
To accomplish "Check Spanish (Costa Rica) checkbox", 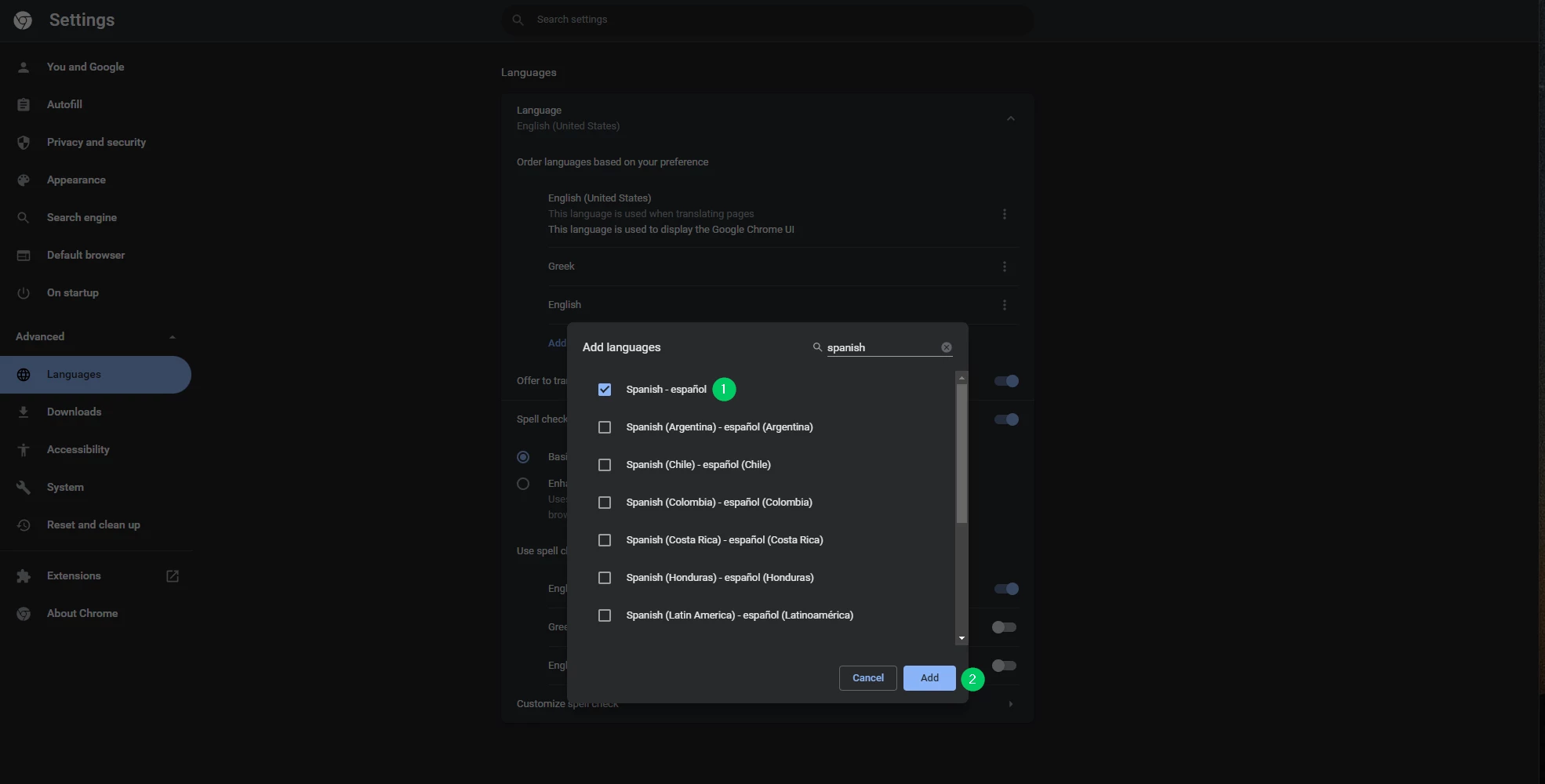I will click(605, 540).
